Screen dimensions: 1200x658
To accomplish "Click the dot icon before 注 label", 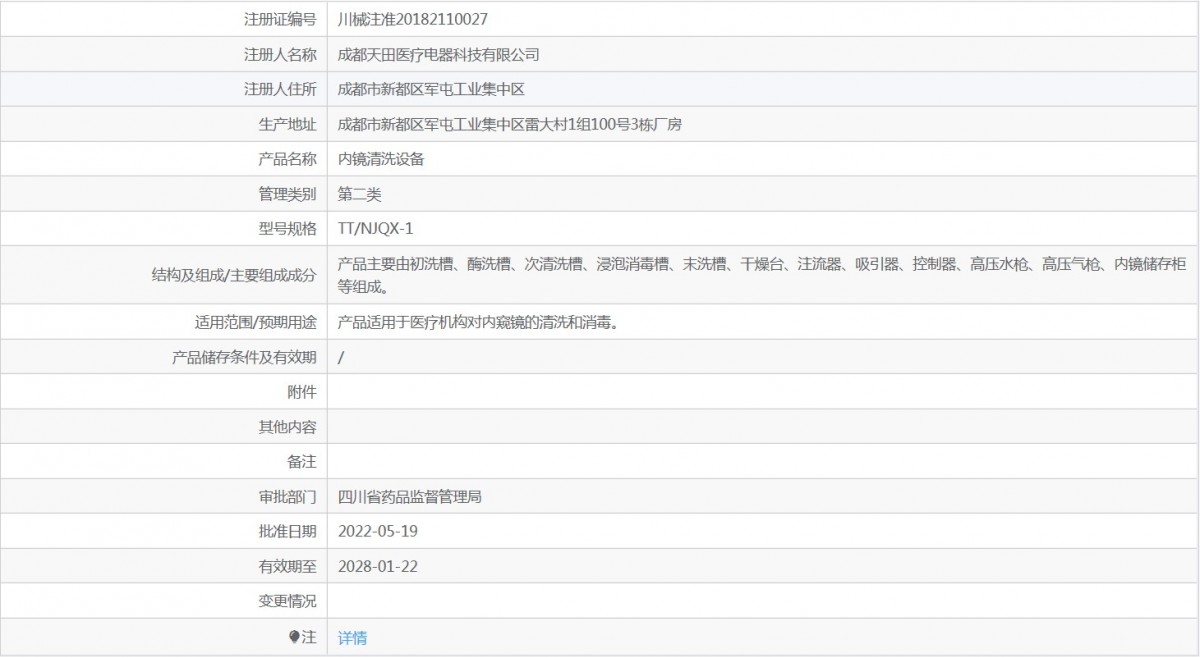I will [294, 636].
